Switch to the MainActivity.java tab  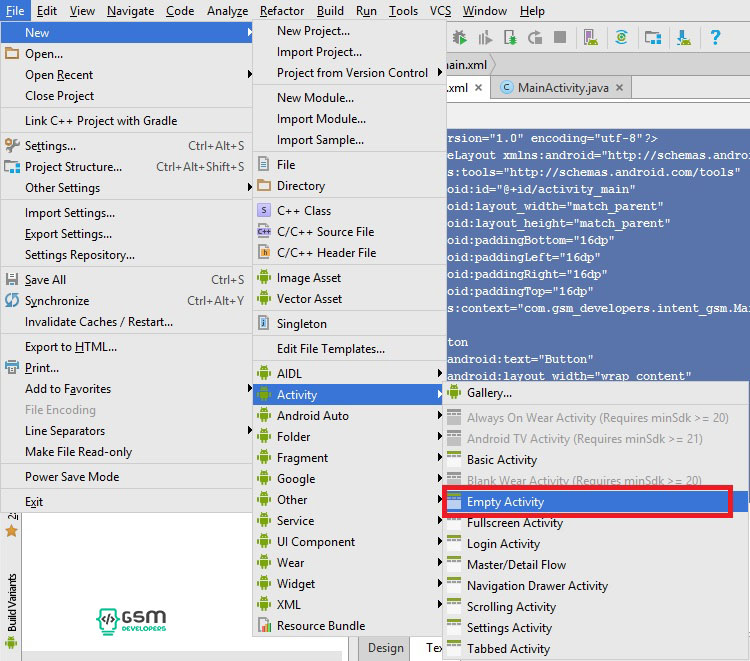coord(562,88)
